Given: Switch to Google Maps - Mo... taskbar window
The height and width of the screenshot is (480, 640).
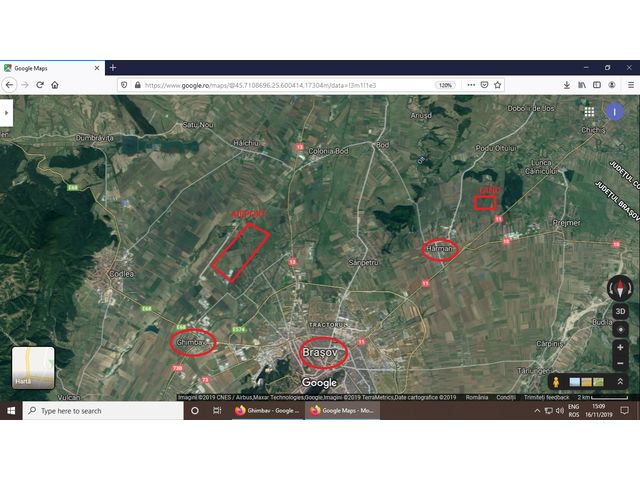Looking at the screenshot, I should [x=342, y=411].
